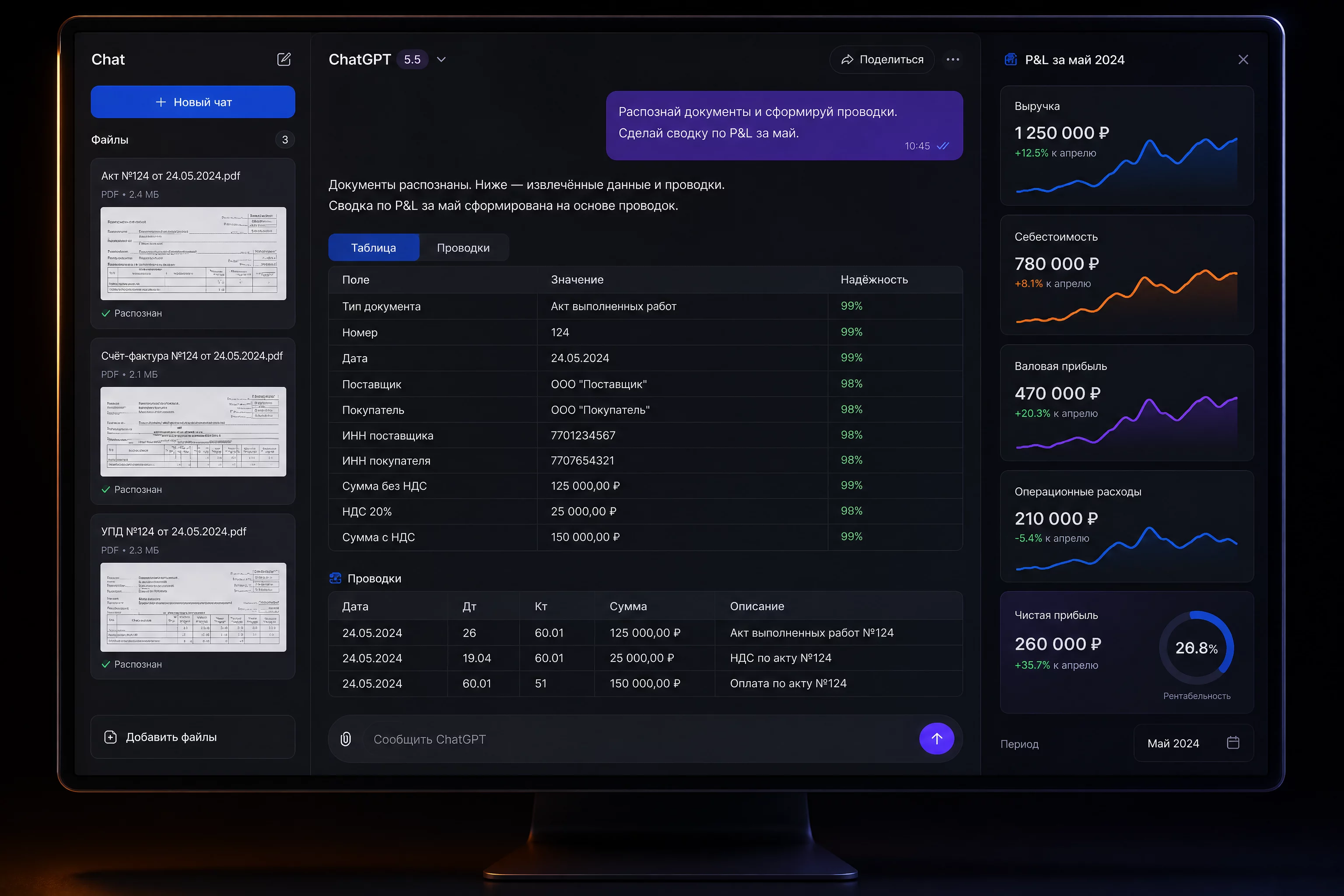The height and width of the screenshot is (896, 1344).
Task: Click the Акт выполненных работ №124 entry description
Action: 812,633
